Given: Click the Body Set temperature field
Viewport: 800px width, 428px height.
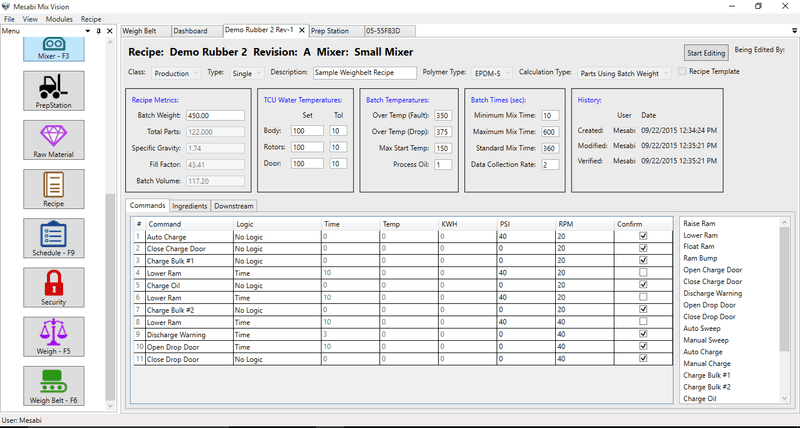Looking at the screenshot, I should 307,131.
